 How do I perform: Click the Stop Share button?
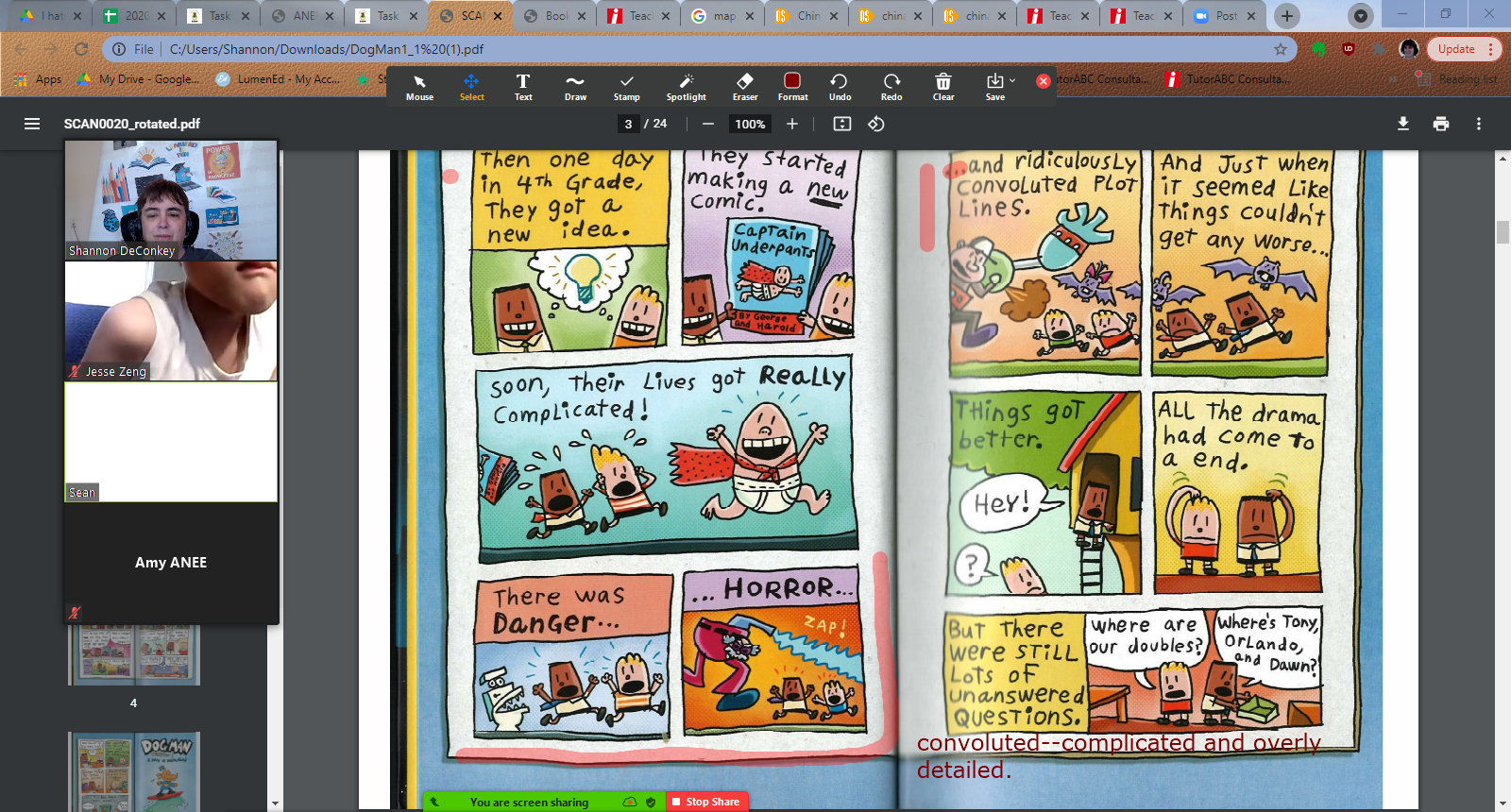pyautogui.click(x=707, y=802)
